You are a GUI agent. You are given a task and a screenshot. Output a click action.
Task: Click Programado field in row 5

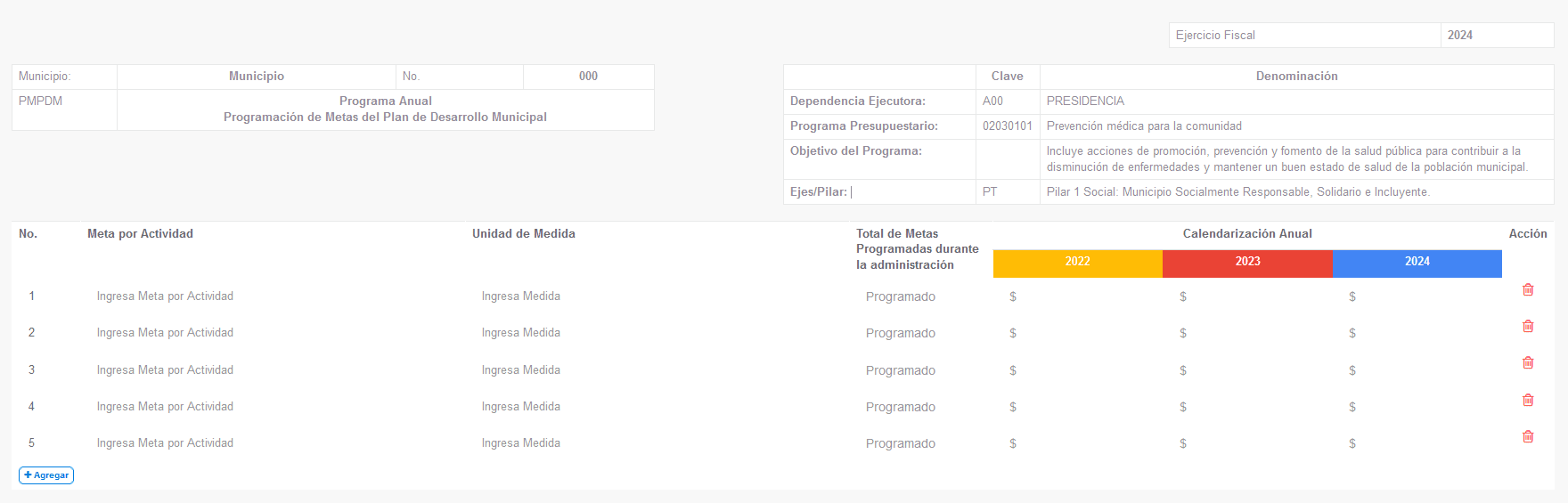click(921, 443)
